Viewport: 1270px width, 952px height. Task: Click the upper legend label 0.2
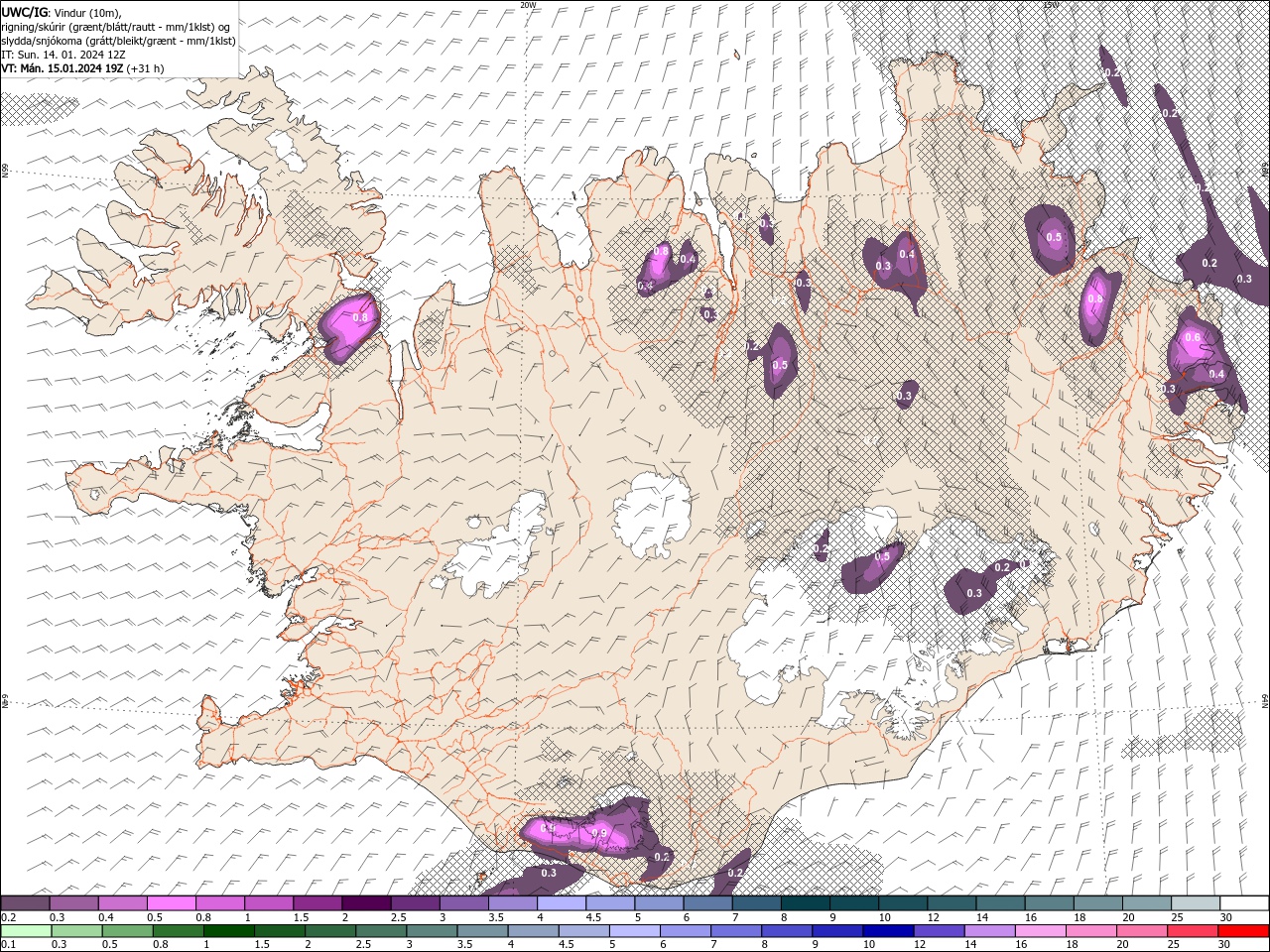[8, 917]
